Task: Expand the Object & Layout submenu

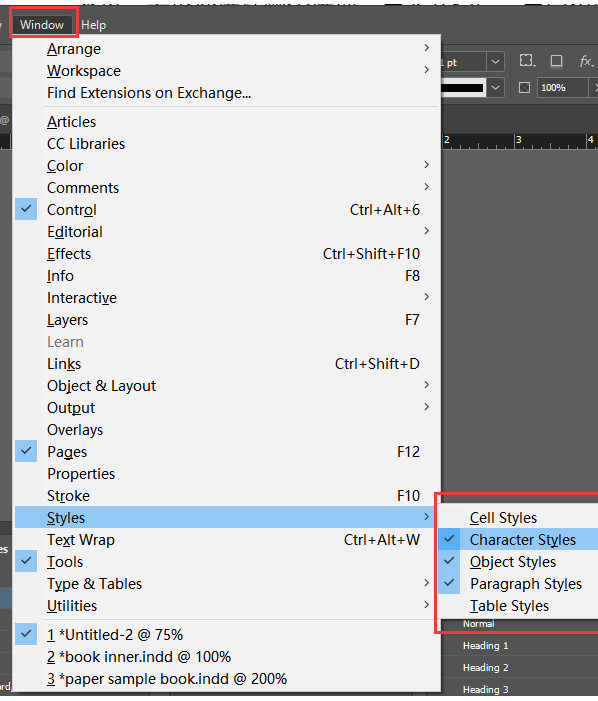Action: pos(227,385)
